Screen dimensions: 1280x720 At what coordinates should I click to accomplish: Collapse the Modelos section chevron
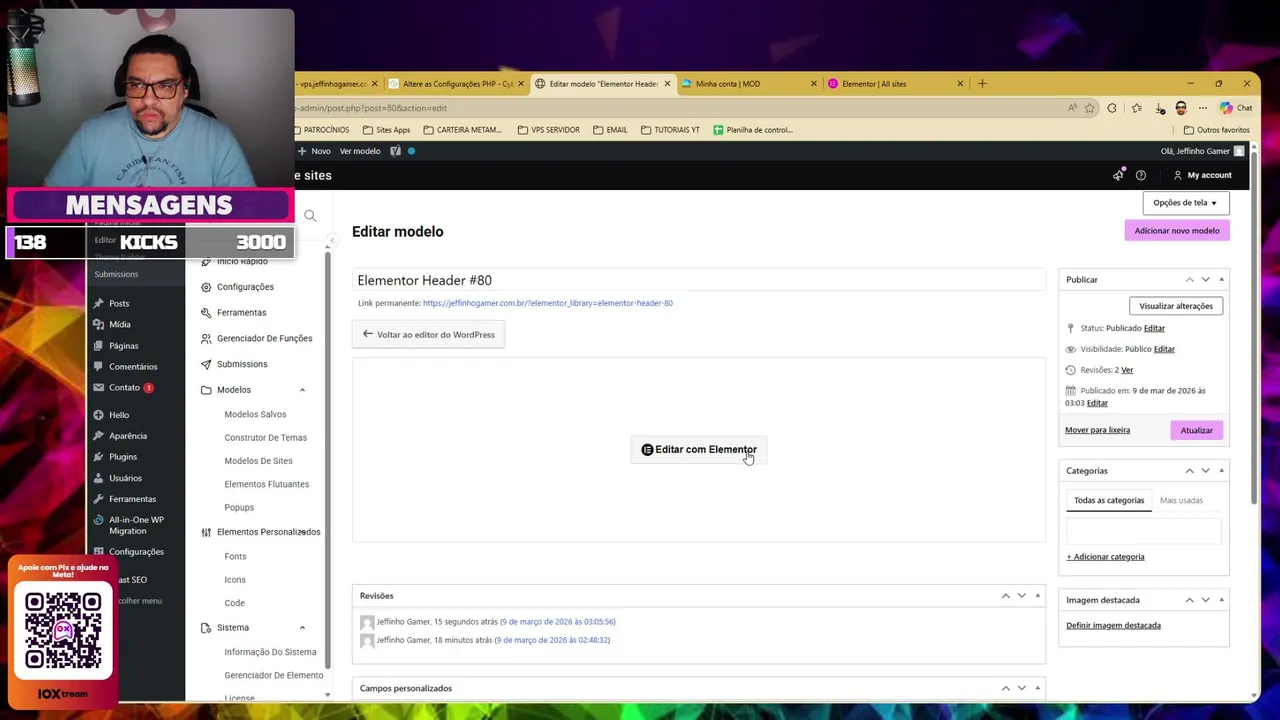coord(302,390)
